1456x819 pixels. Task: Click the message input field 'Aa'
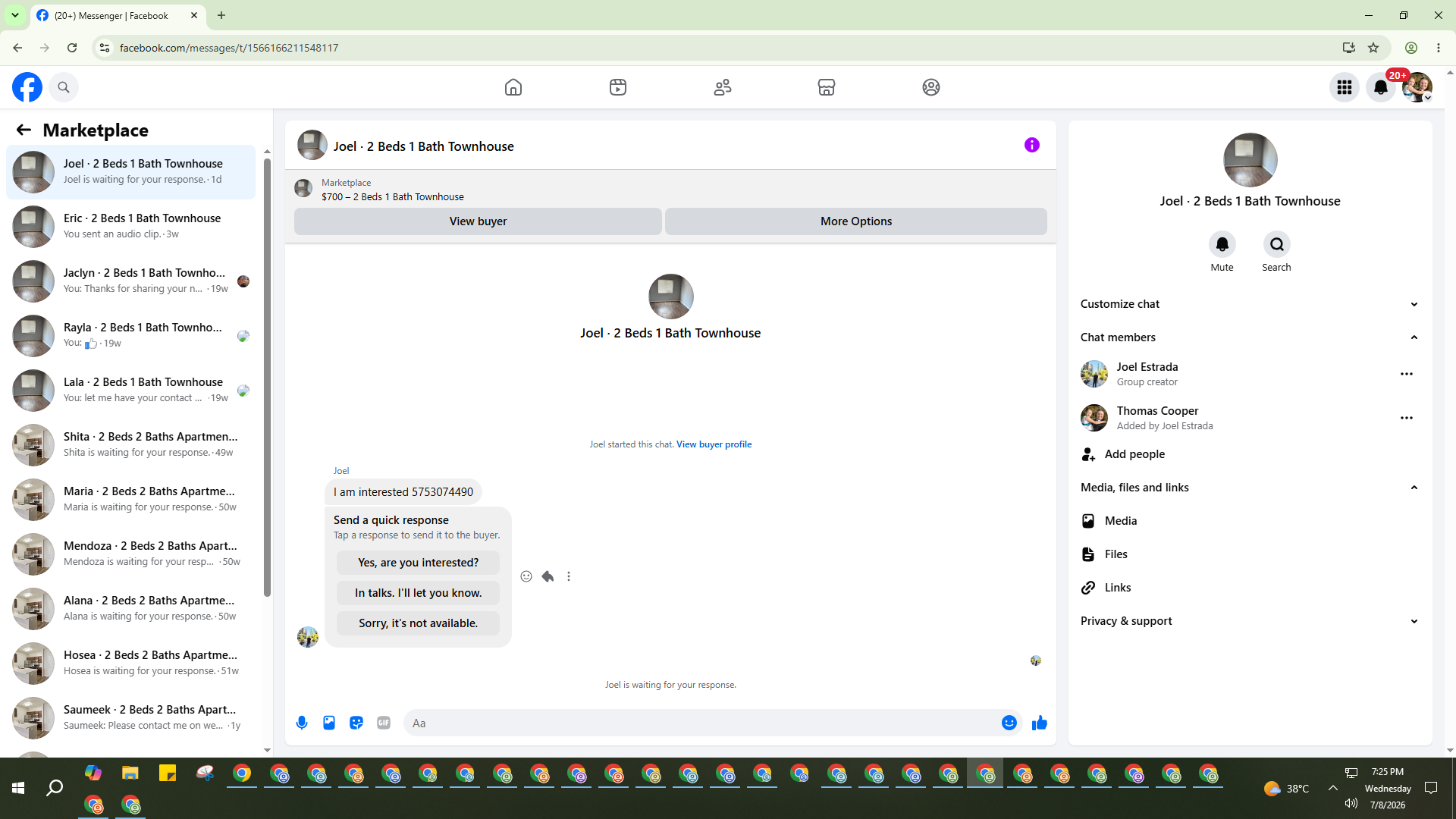tap(701, 723)
